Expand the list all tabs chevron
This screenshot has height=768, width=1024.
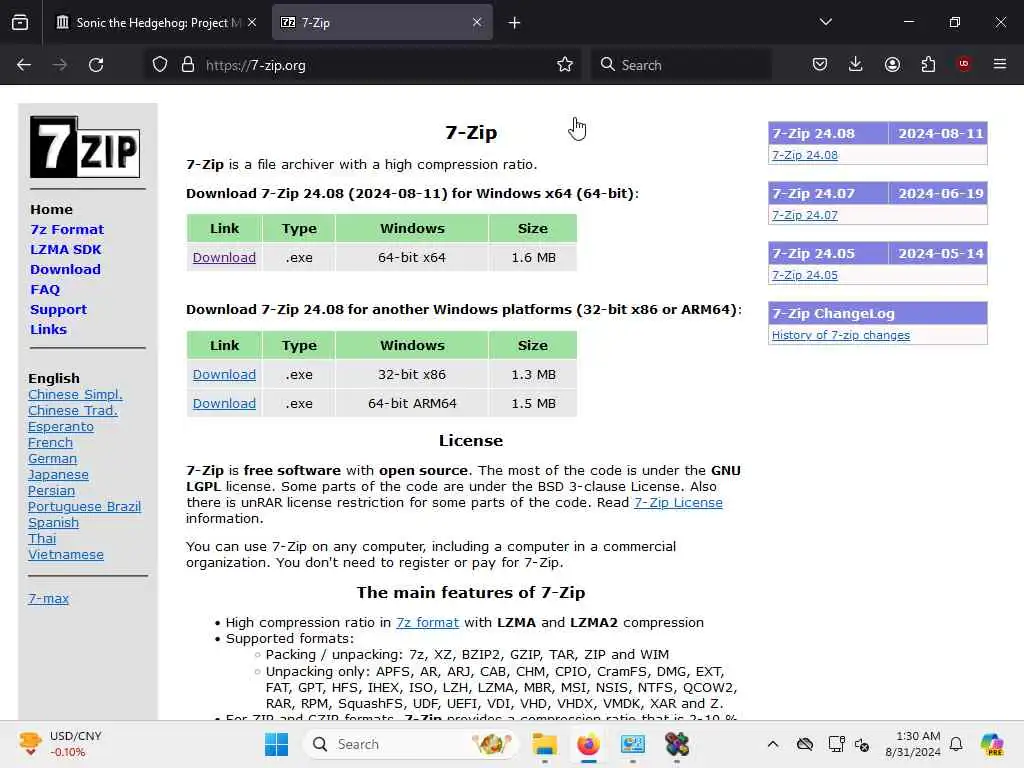(x=825, y=22)
